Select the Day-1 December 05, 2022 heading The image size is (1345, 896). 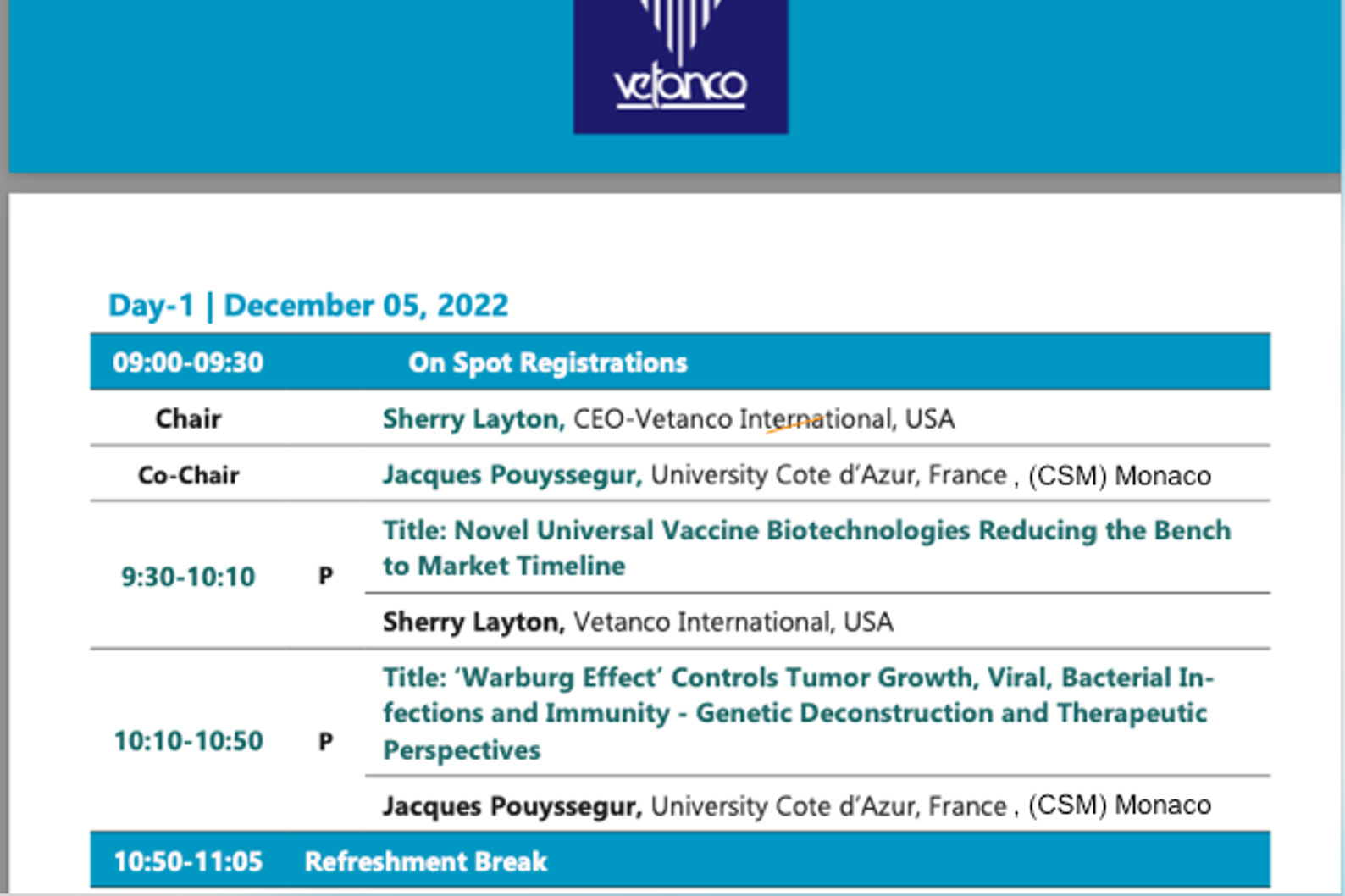[x=308, y=305]
